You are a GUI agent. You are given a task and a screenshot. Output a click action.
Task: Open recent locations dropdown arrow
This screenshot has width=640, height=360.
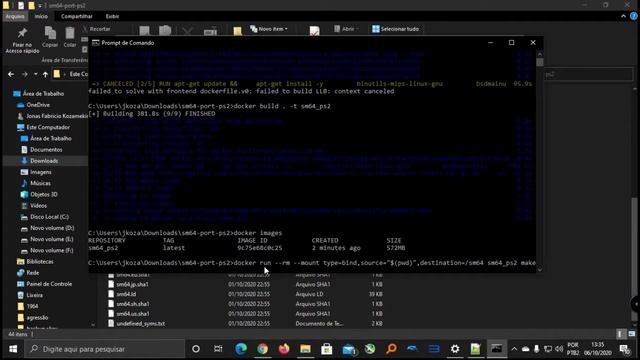[x=36, y=74]
